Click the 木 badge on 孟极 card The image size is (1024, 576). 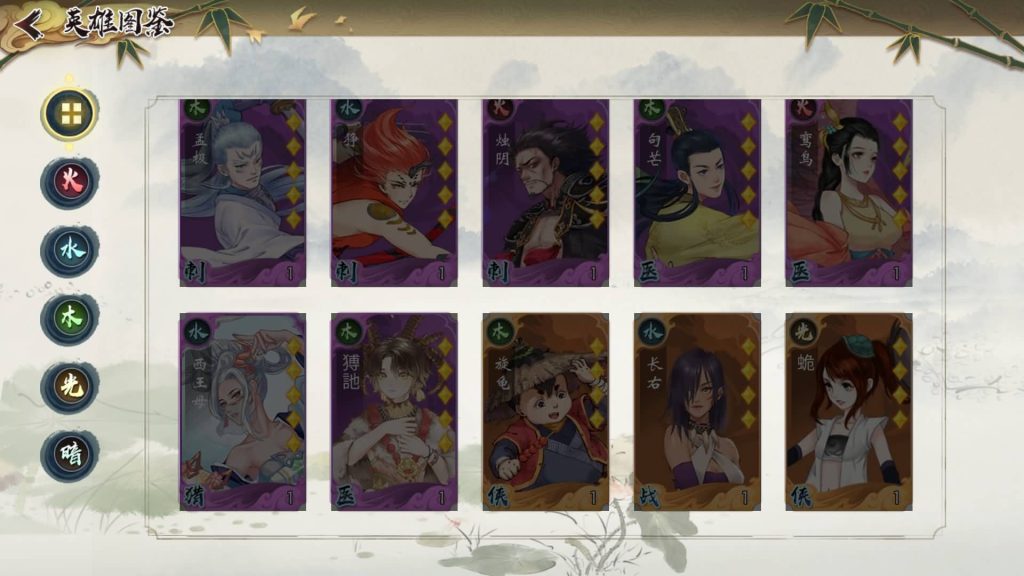coord(195,108)
